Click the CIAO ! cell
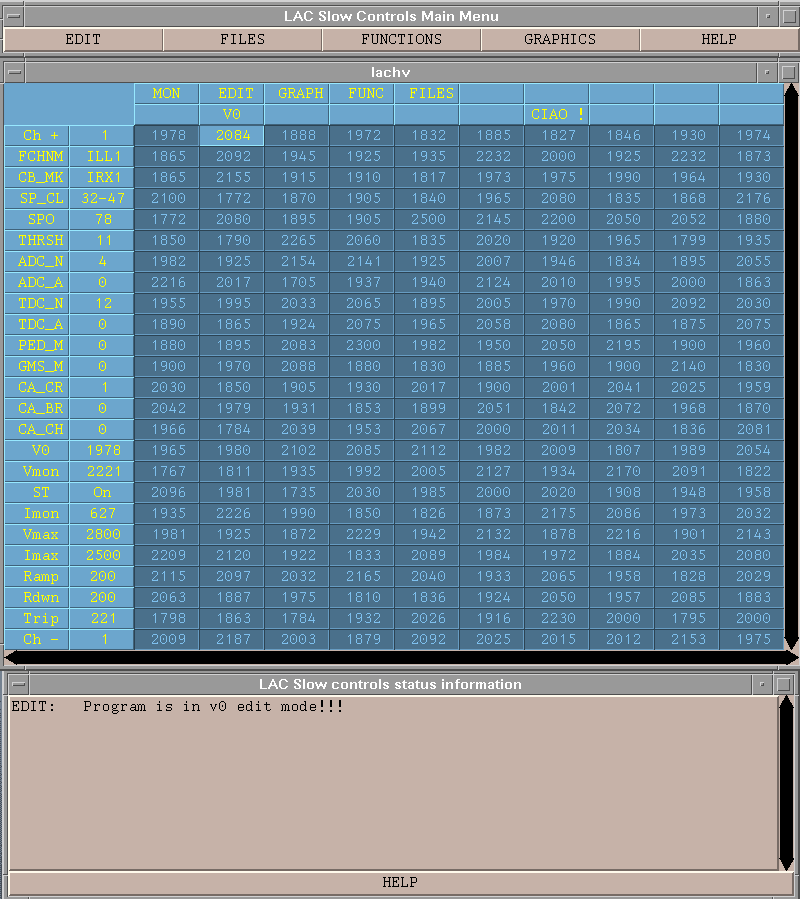 point(557,115)
